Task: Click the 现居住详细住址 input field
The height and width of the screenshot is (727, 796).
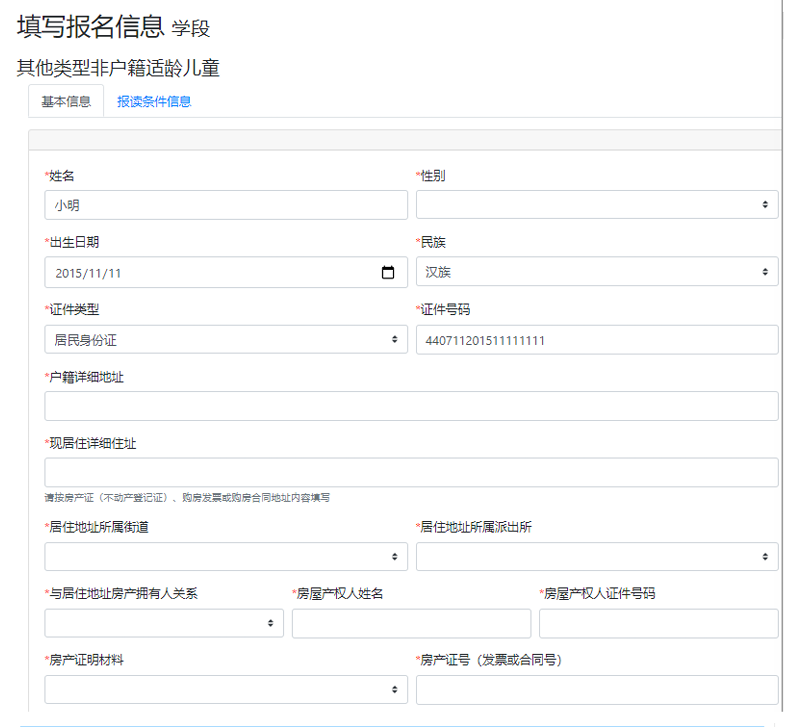Action: click(x=411, y=473)
